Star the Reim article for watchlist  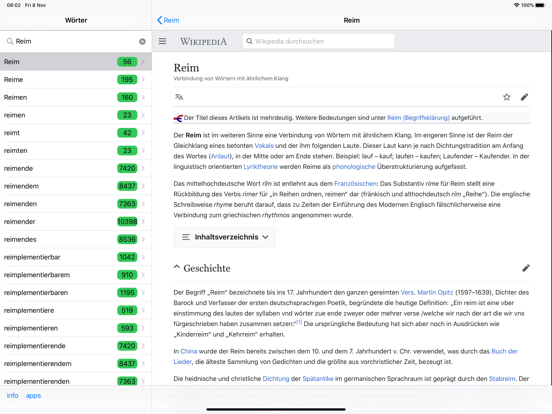tap(507, 97)
